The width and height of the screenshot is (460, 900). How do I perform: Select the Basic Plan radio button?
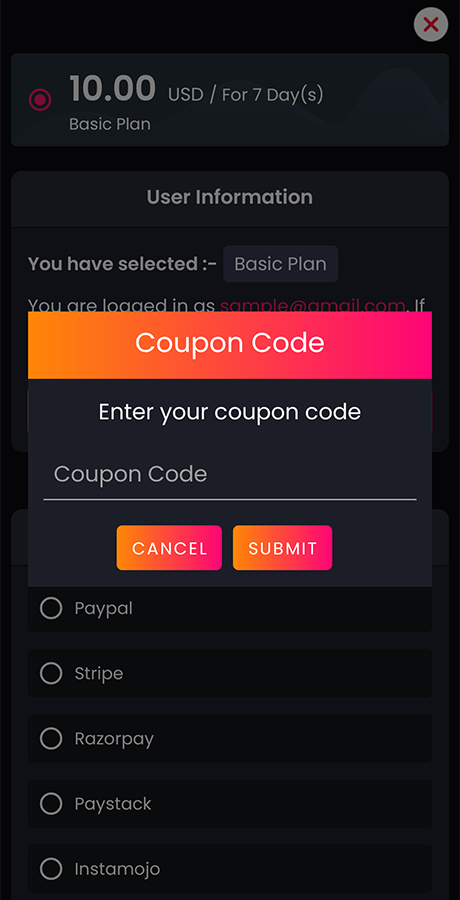tap(40, 100)
